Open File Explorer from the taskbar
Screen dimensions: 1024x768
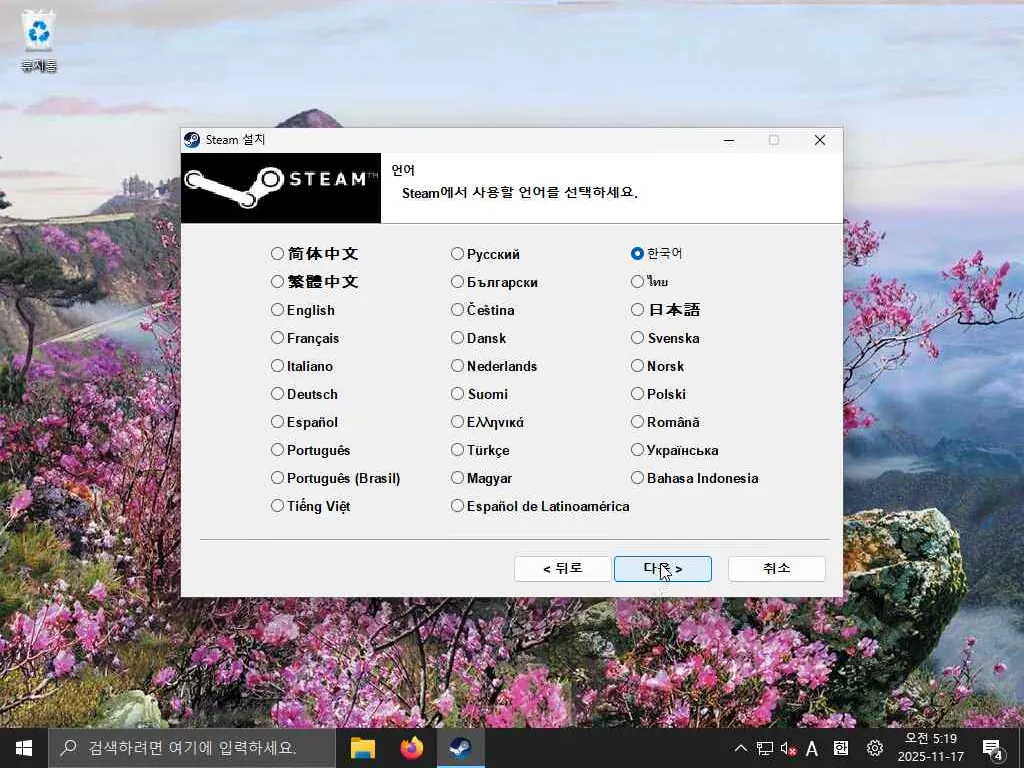(x=363, y=748)
